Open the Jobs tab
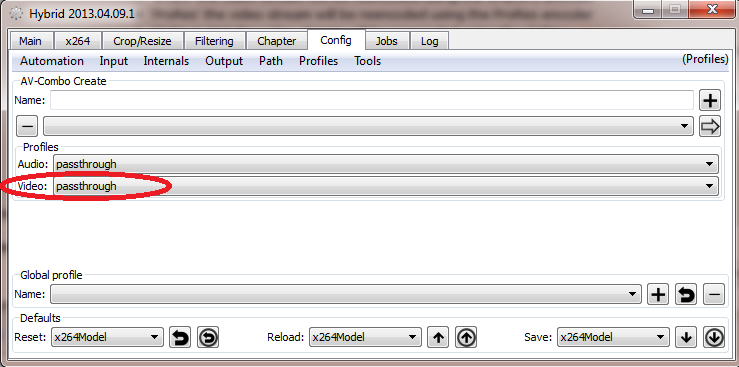This screenshot has width=739, height=367. click(386, 41)
